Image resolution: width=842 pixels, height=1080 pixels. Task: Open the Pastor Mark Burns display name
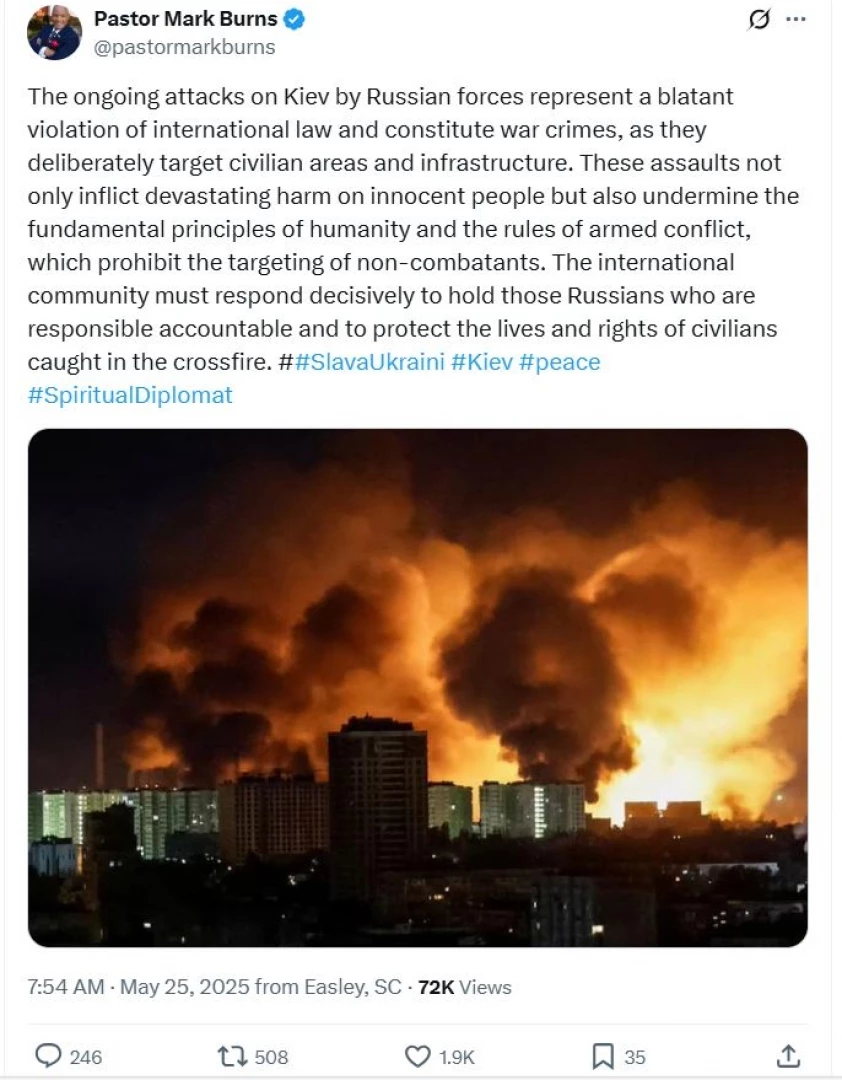click(185, 19)
